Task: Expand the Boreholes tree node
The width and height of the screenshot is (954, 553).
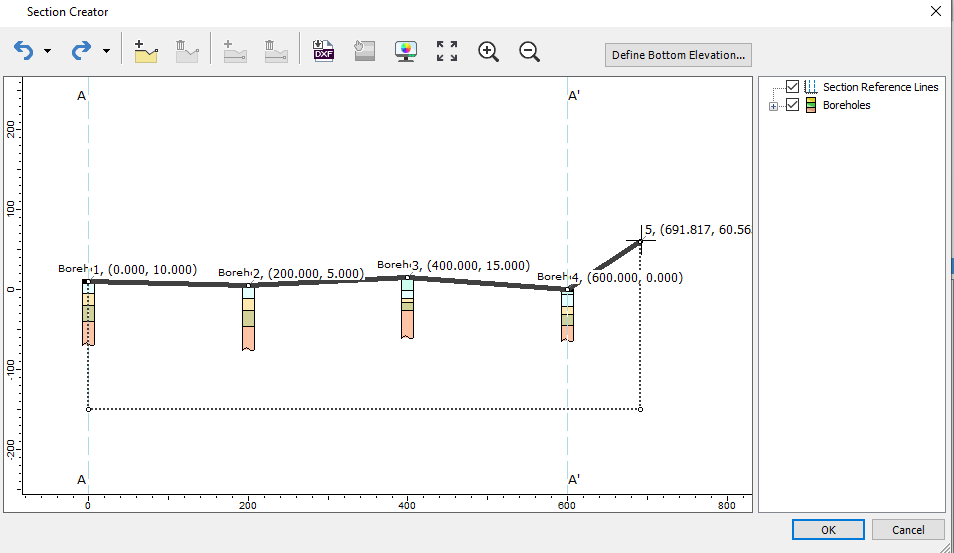Action: (773, 106)
